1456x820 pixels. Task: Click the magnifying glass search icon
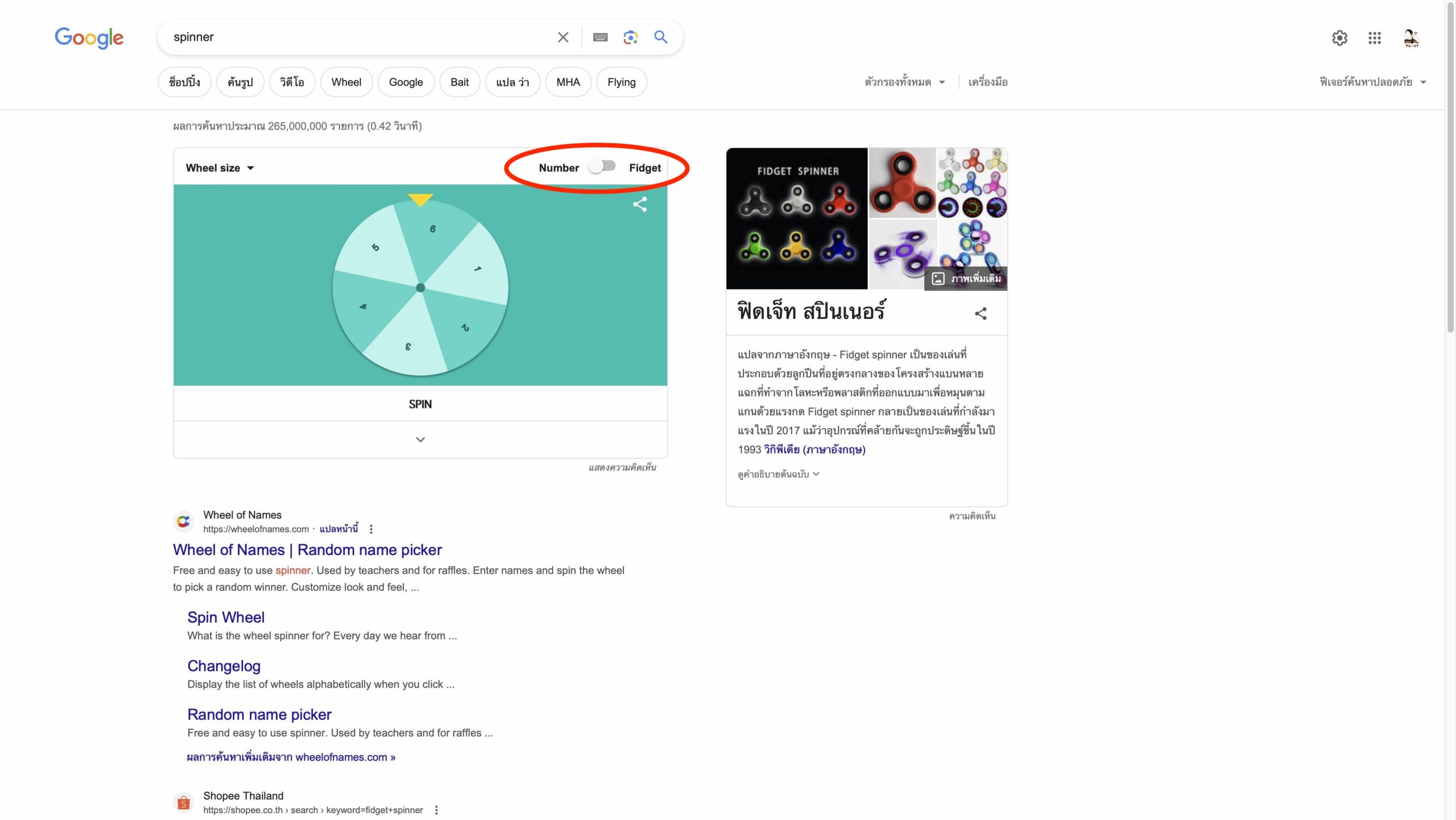pyautogui.click(x=660, y=38)
